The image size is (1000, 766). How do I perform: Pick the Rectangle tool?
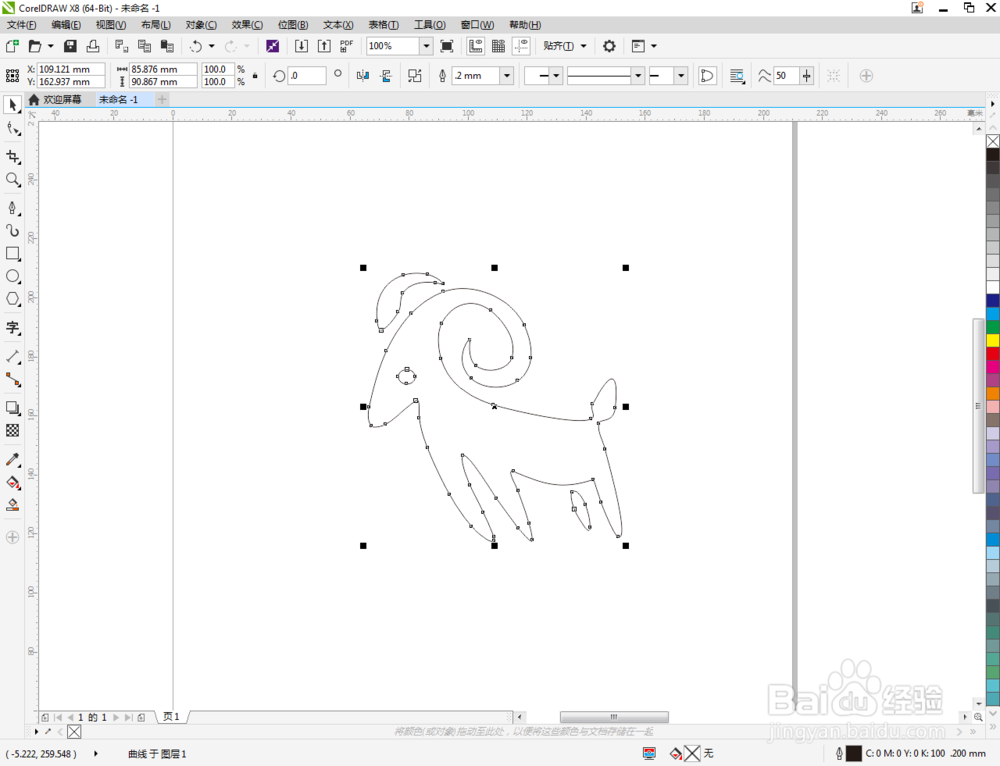pyautogui.click(x=12, y=253)
